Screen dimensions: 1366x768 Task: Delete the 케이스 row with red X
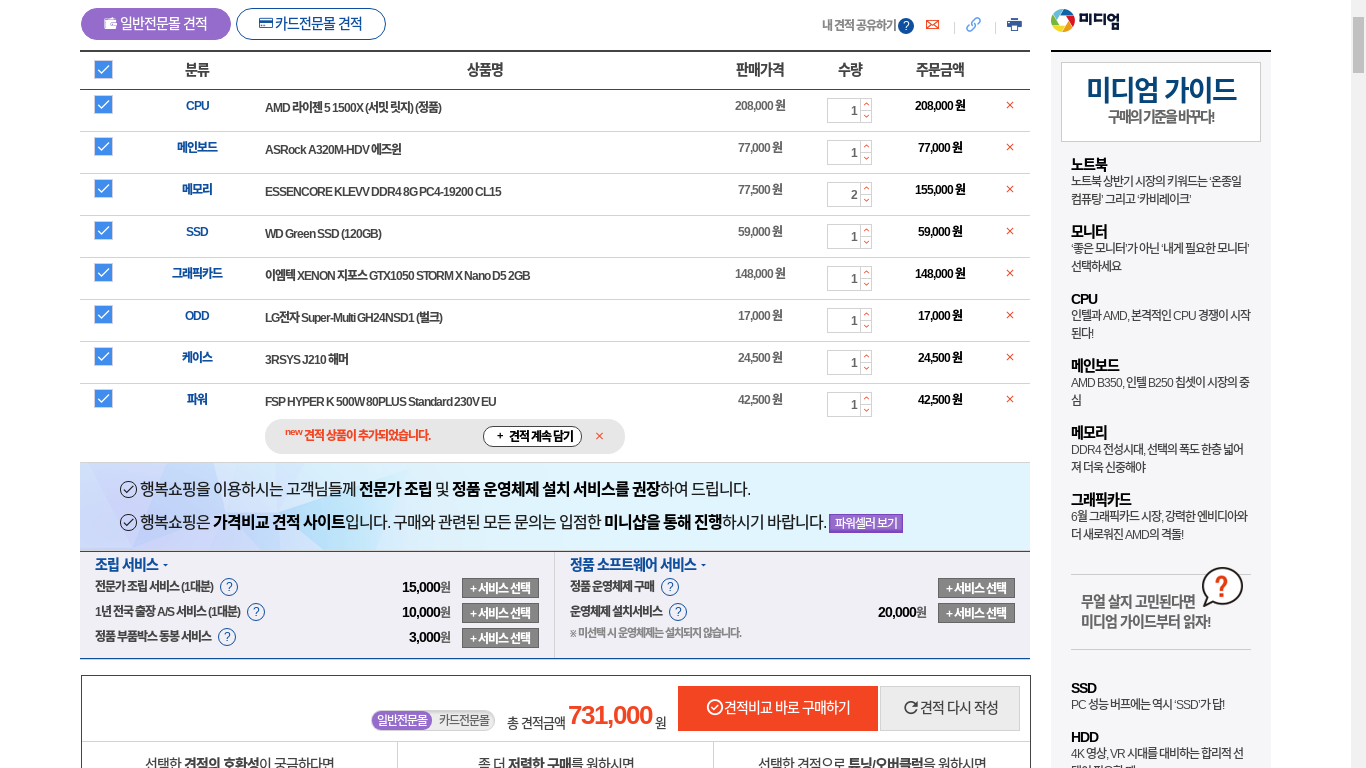click(1010, 357)
